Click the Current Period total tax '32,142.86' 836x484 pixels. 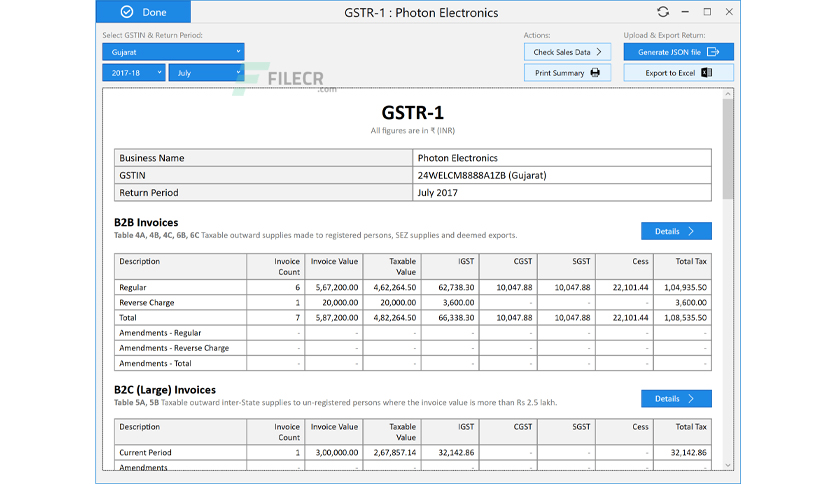point(689,452)
